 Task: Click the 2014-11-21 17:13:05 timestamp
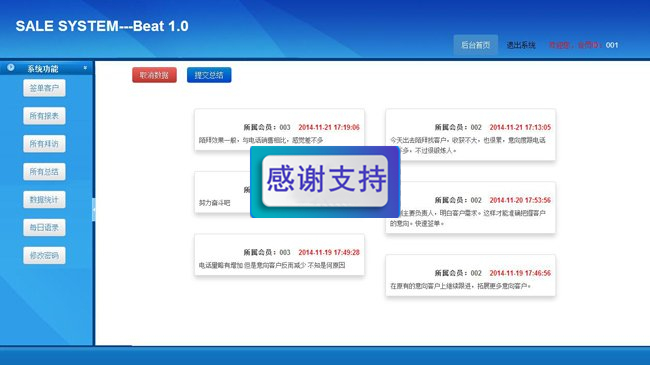coord(520,127)
